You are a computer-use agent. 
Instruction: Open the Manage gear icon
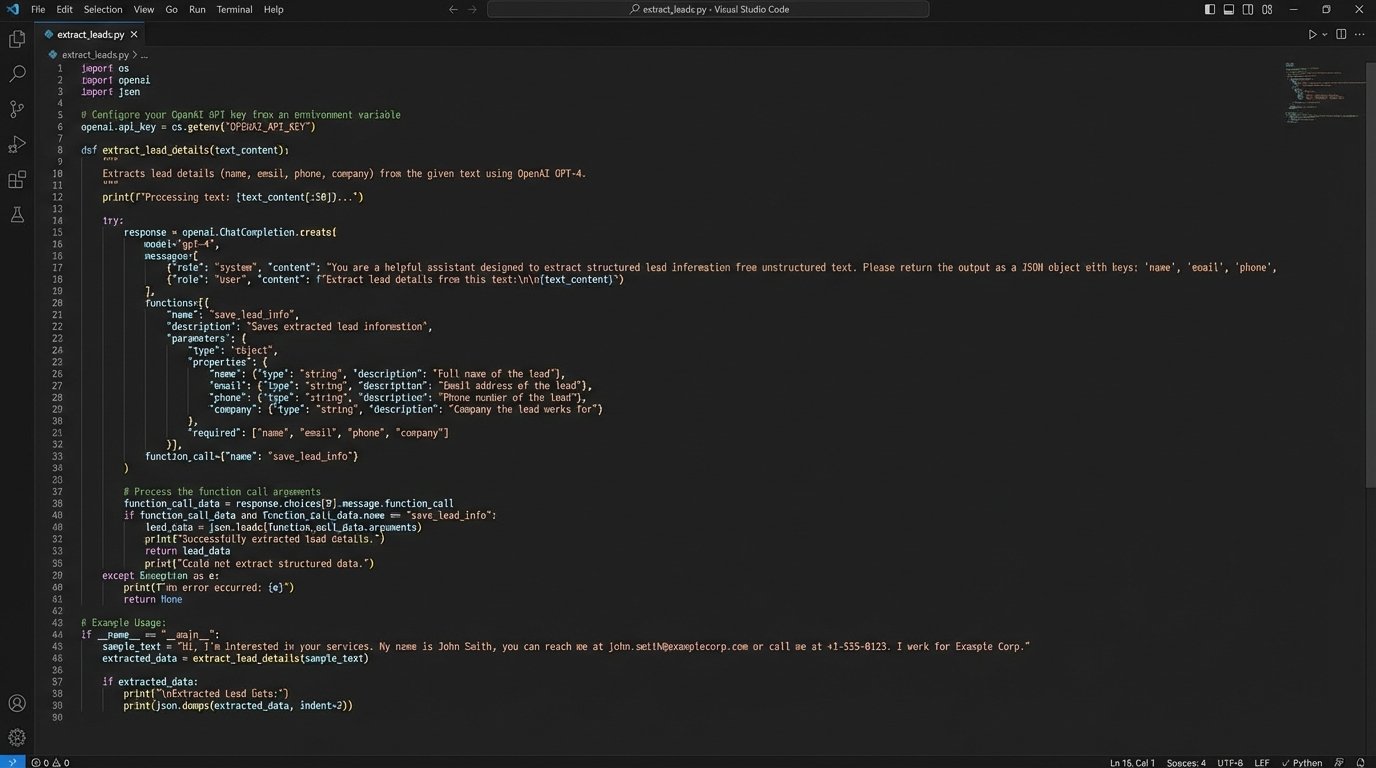(x=17, y=737)
